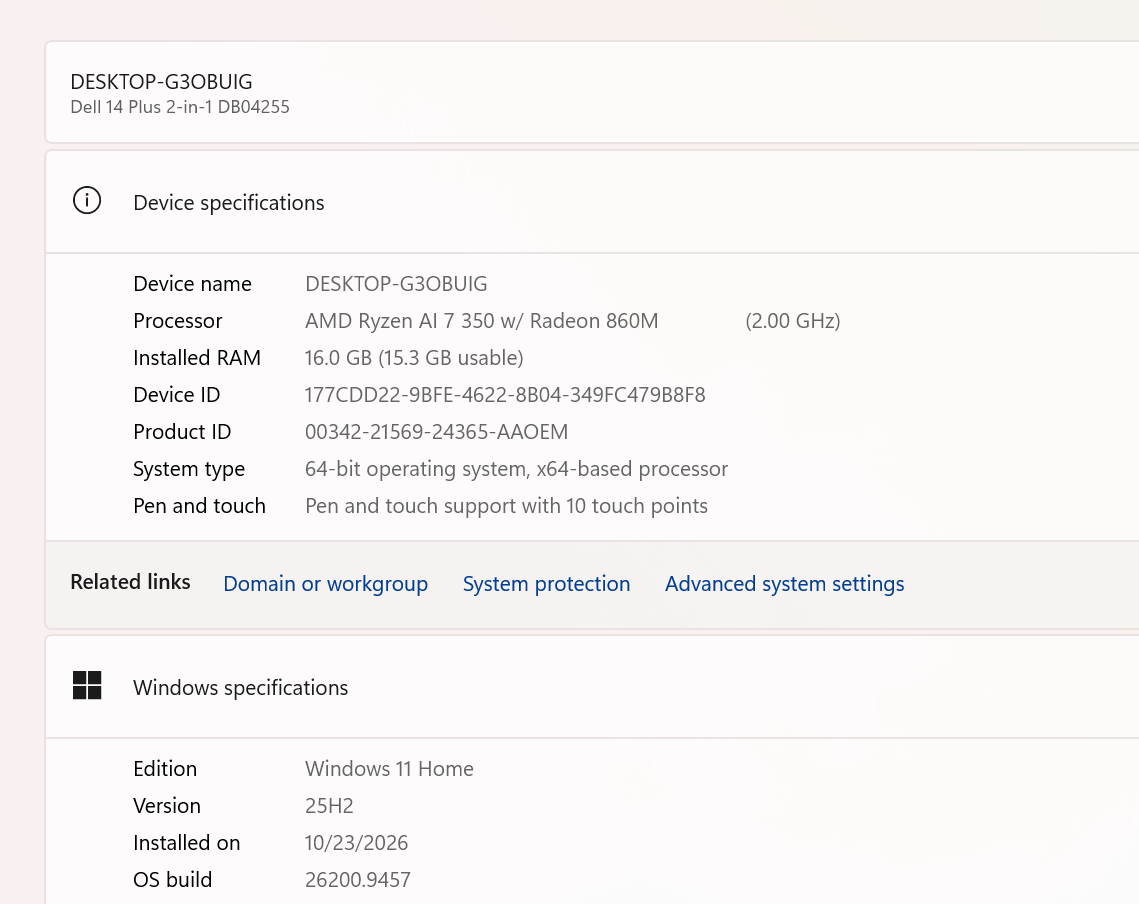
Task: Click the Edition label
Action: (x=165, y=768)
